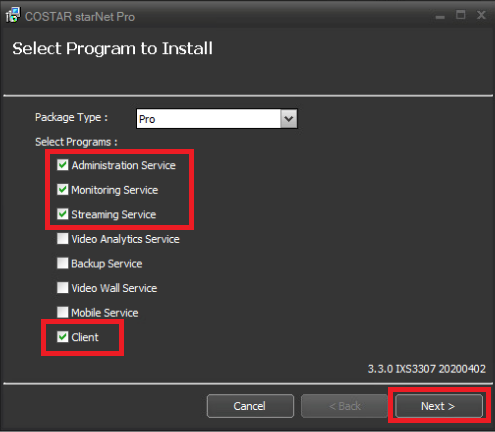
Task: Minimize the COSTAR starNet Pro window
Action: pos(440,15)
